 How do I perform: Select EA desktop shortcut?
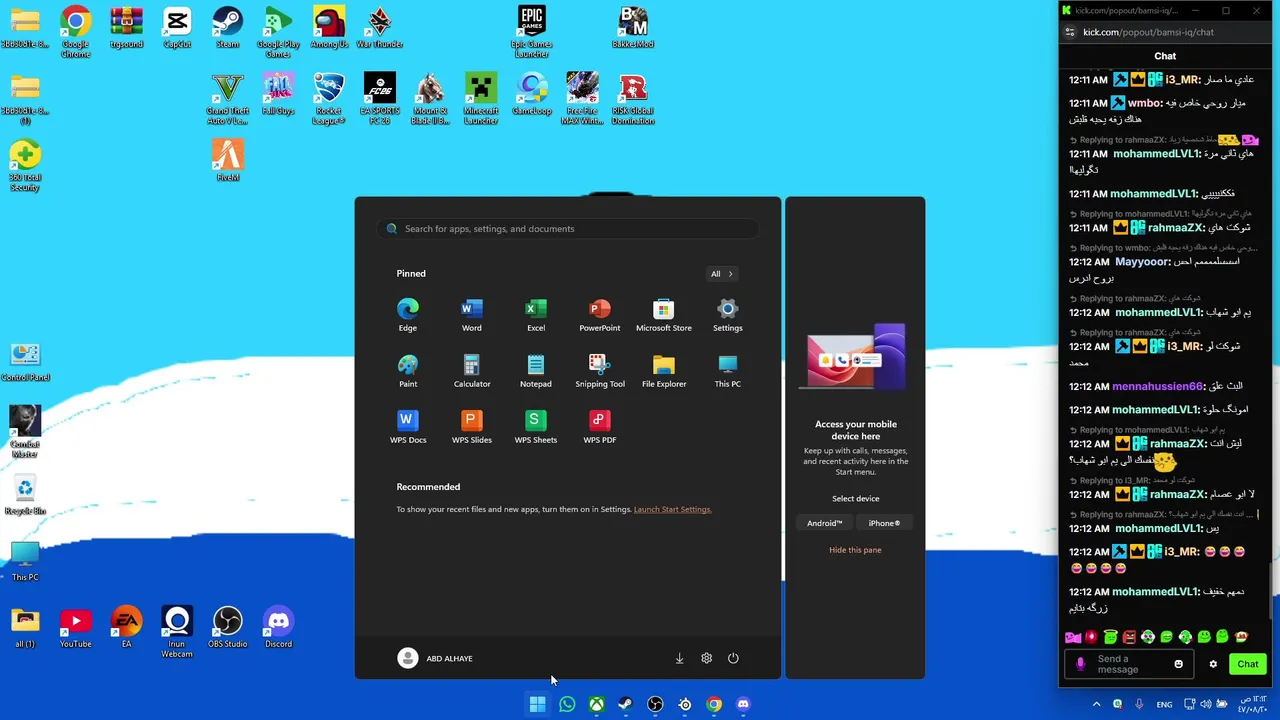click(x=126, y=627)
